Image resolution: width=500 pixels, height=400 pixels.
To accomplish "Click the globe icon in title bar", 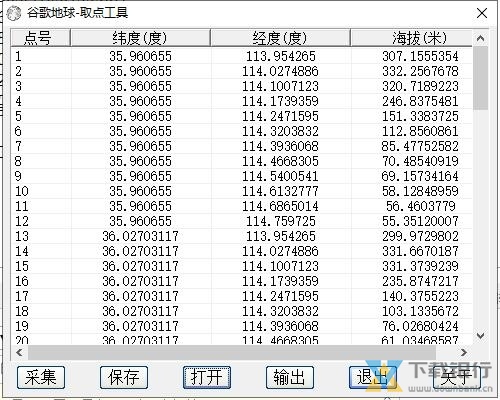I will click(x=14, y=13).
